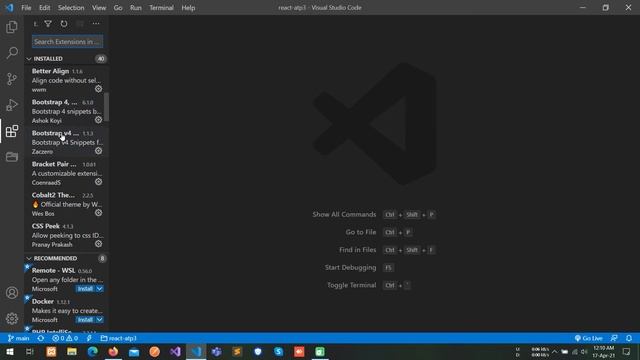Open the errors and warnings count in status bar
The width and height of the screenshot is (640, 360).
[65, 338]
